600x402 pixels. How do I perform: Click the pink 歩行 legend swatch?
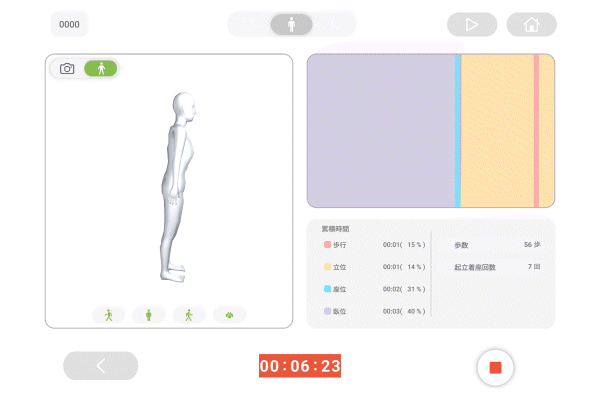tap(327, 244)
